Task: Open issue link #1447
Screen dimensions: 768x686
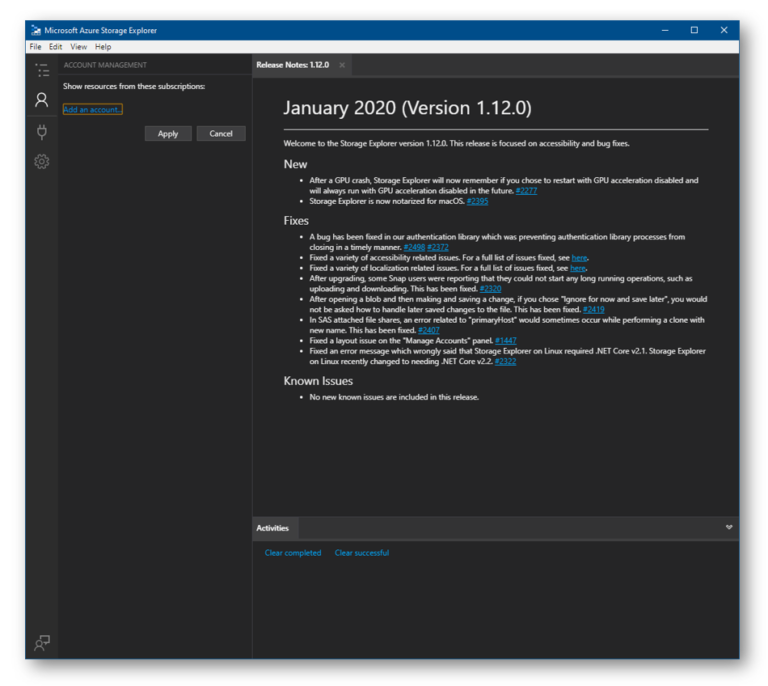Action: (506, 341)
